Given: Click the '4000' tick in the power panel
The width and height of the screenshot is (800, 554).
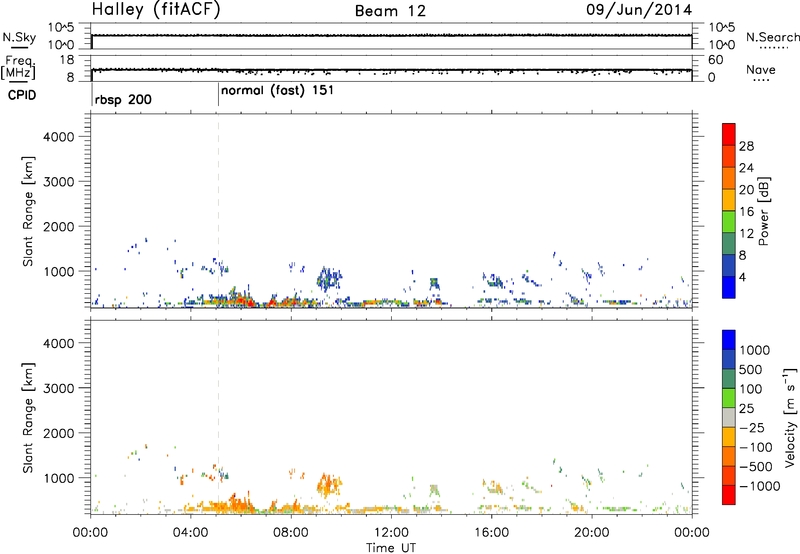Looking at the screenshot, I should pyautogui.click(x=58, y=137).
